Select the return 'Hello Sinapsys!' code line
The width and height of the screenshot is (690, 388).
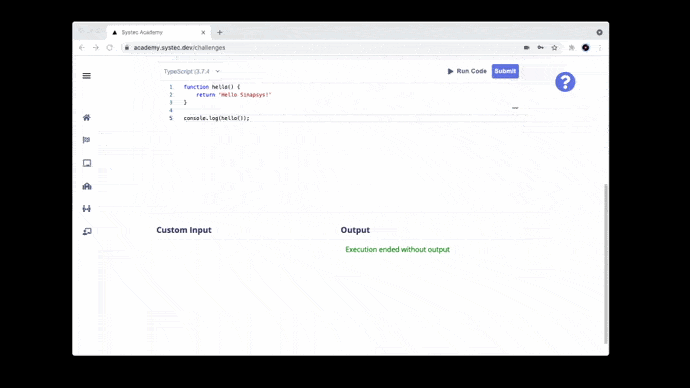(x=234, y=95)
